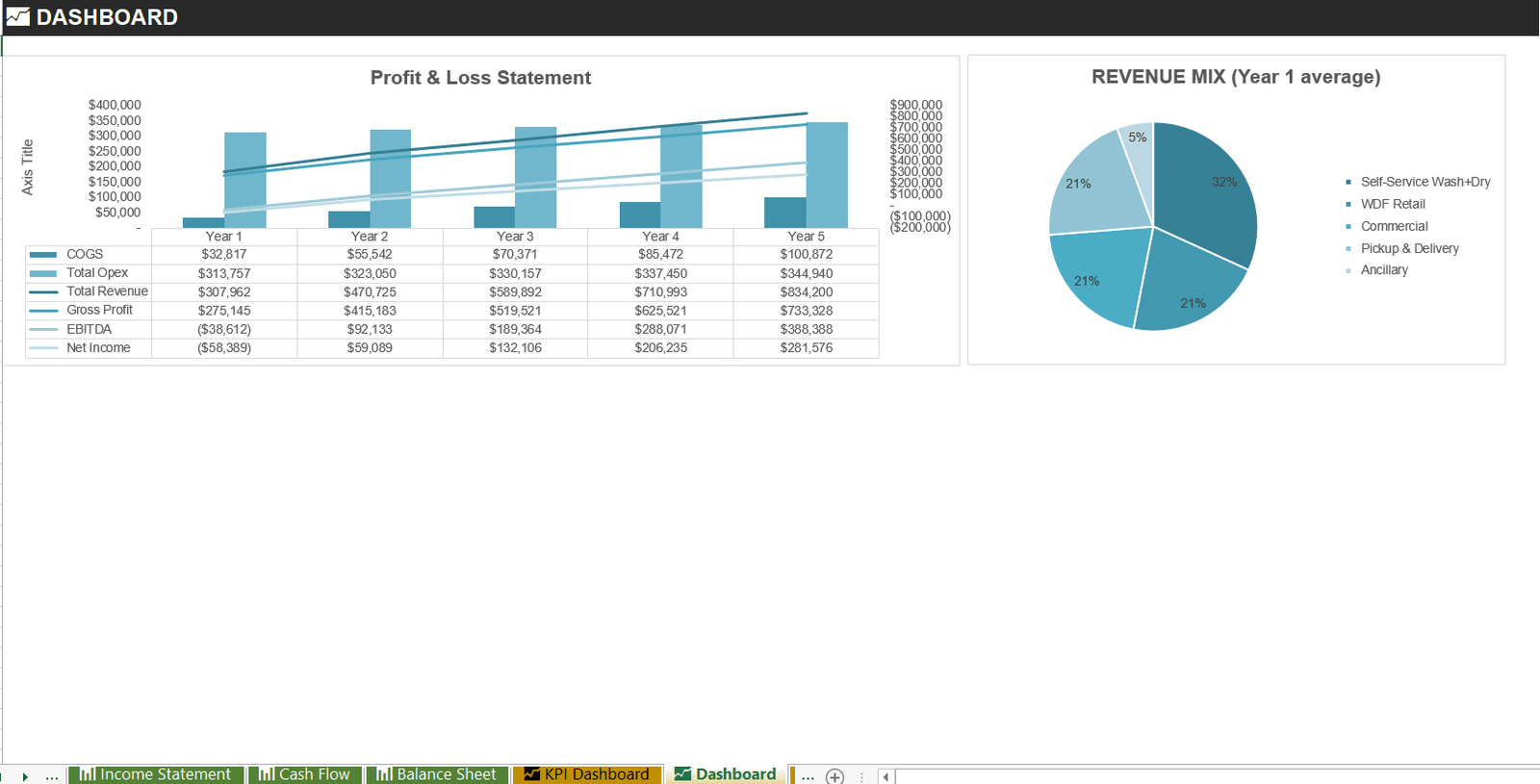Select the Self-Service Wash+Dry legend entry

(x=1418, y=182)
